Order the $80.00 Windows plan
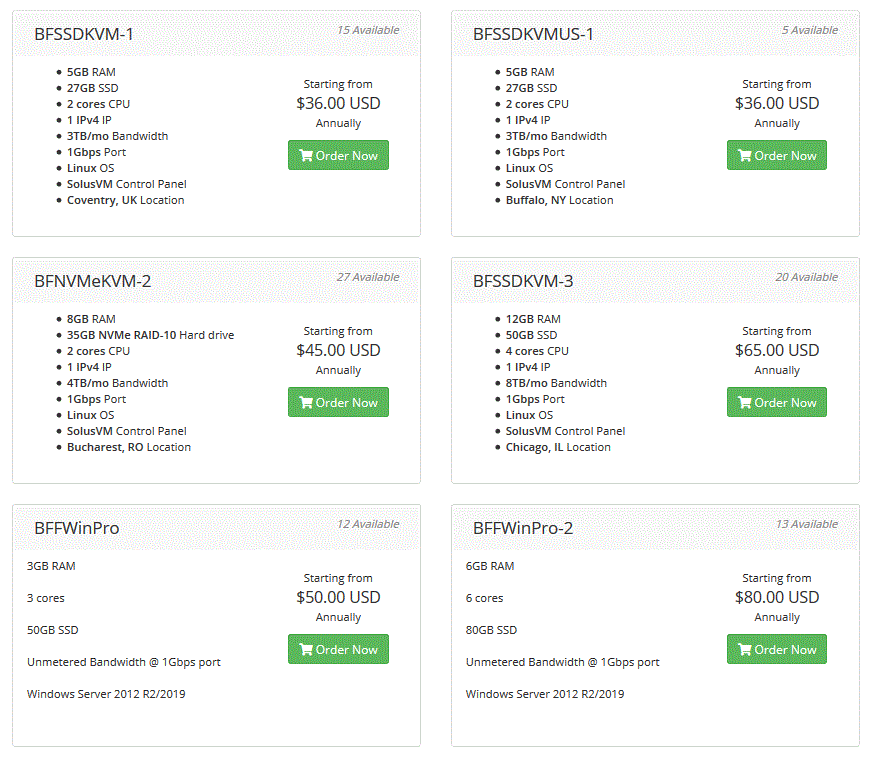Screen dimensions: 878x763 (777, 649)
